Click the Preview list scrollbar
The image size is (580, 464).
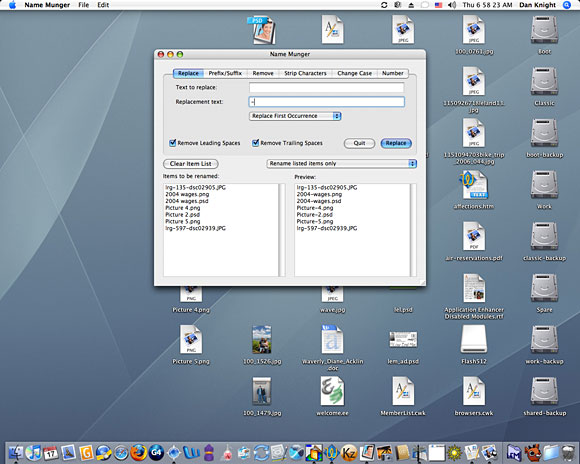tap(413, 230)
